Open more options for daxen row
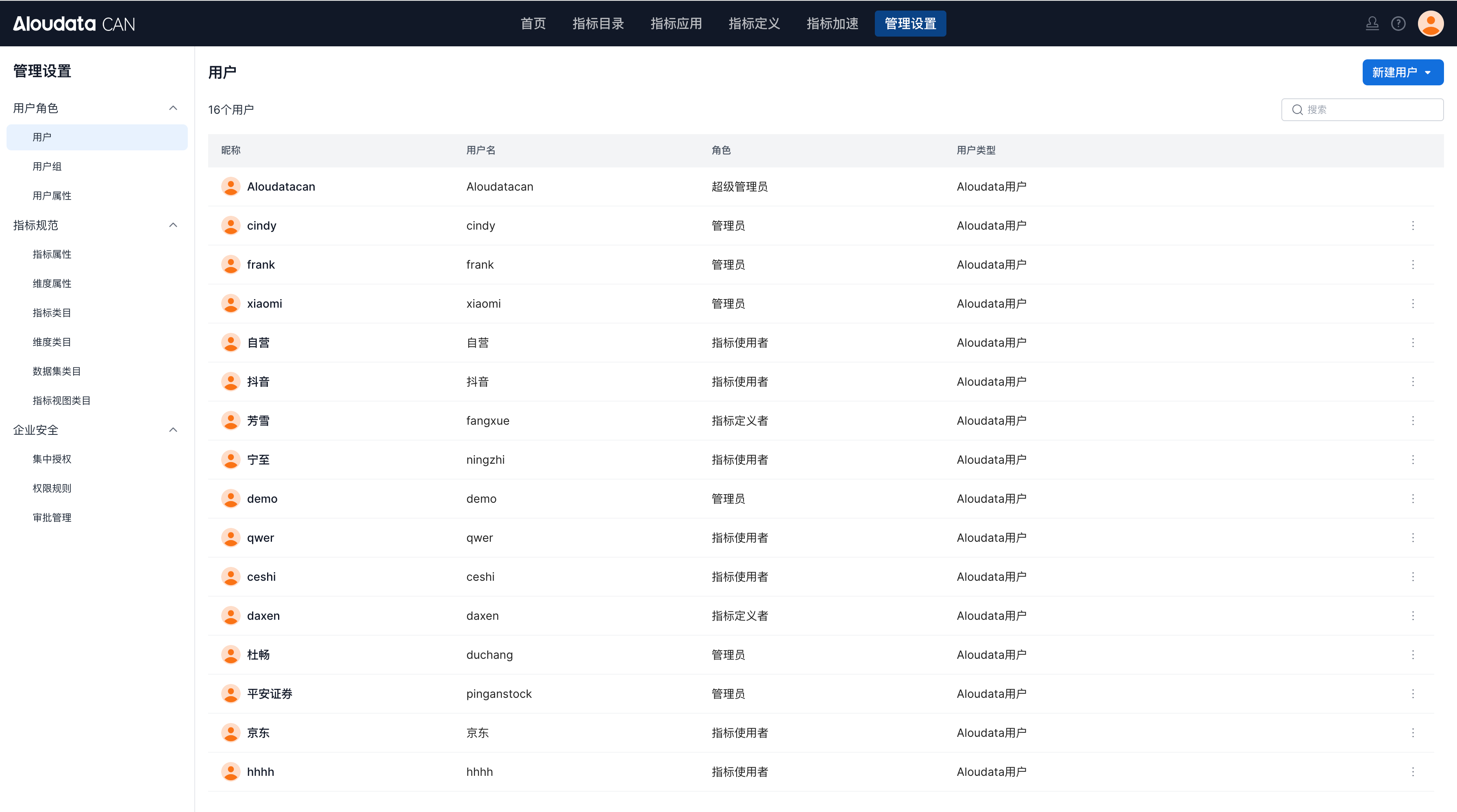 [1413, 616]
